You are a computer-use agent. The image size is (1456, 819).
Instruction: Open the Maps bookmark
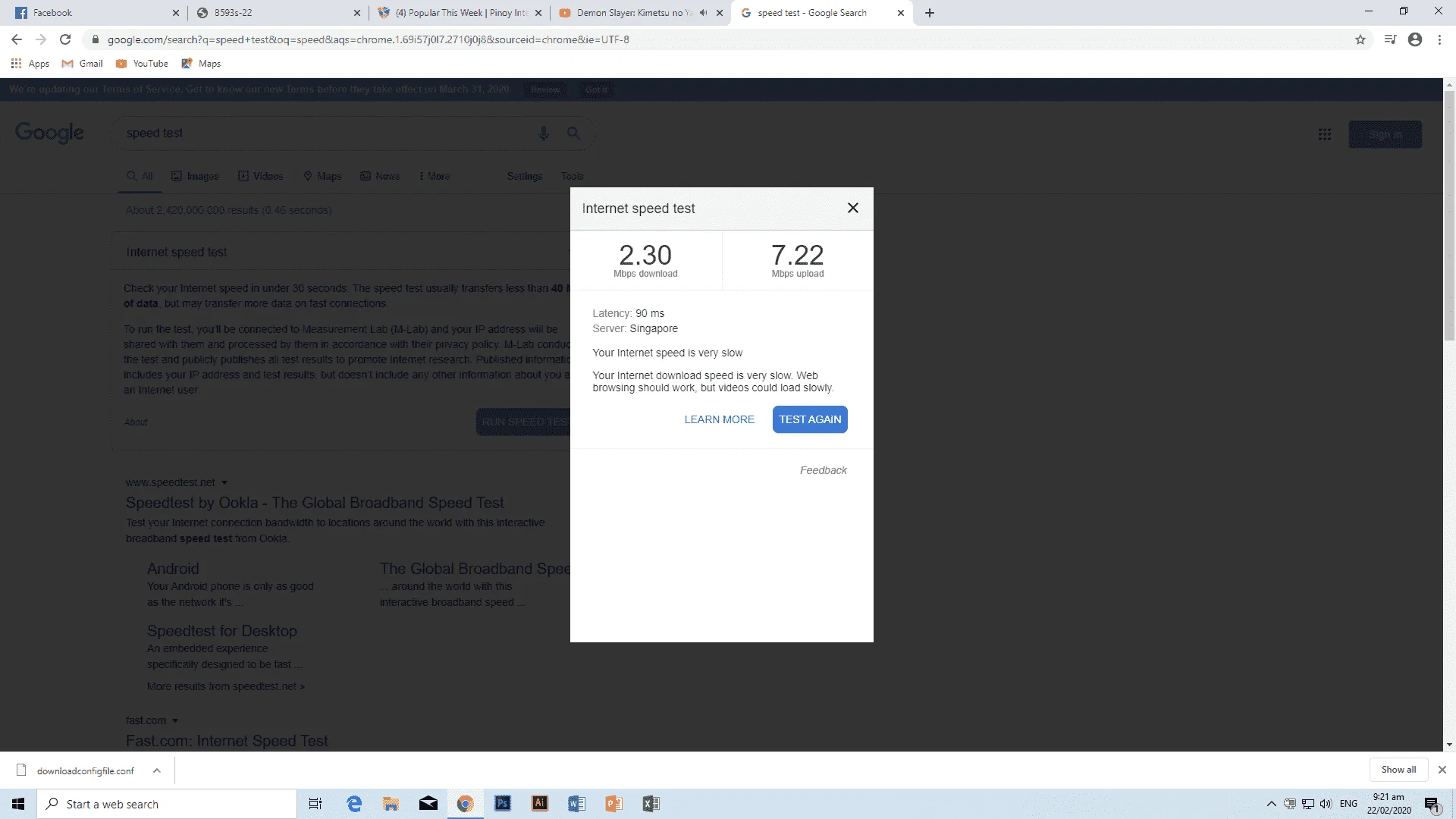click(x=201, y=64)
